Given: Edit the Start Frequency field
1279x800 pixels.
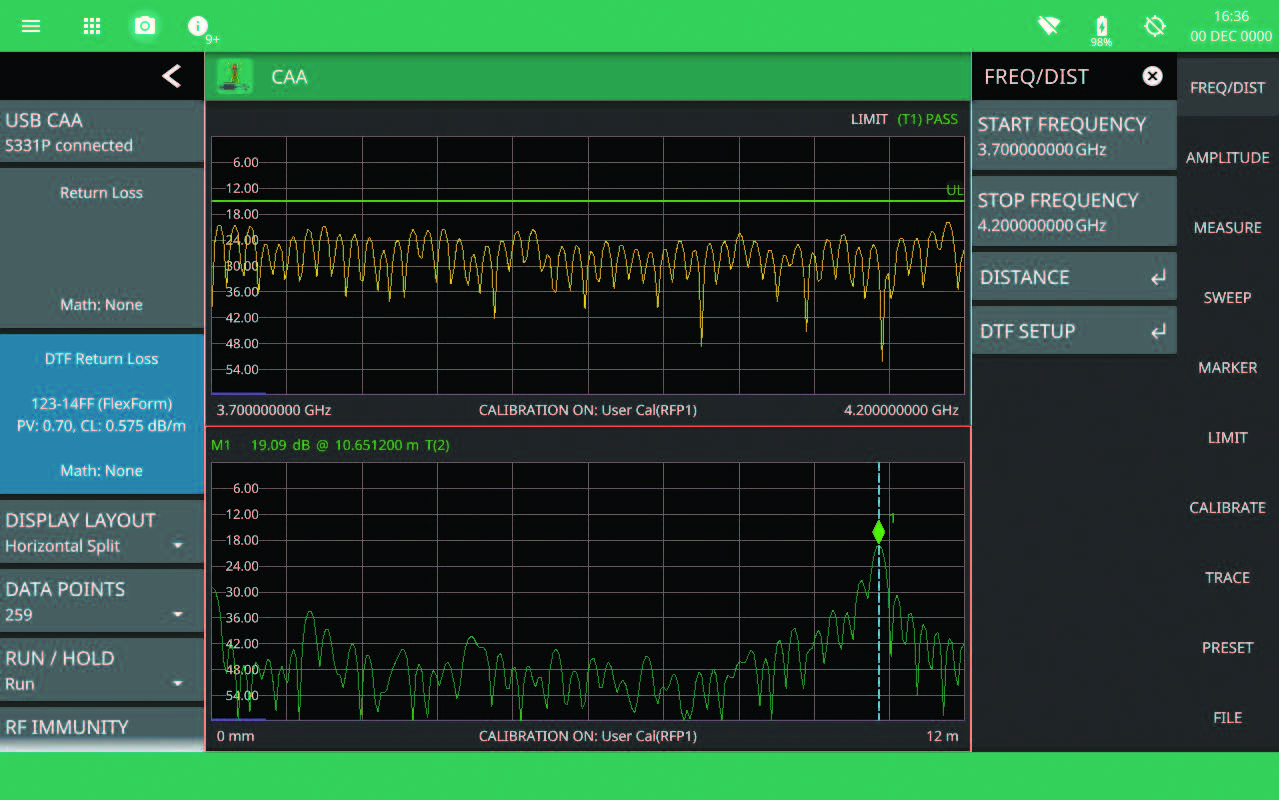Looking at the screenshot, I should pos(1073,137).
